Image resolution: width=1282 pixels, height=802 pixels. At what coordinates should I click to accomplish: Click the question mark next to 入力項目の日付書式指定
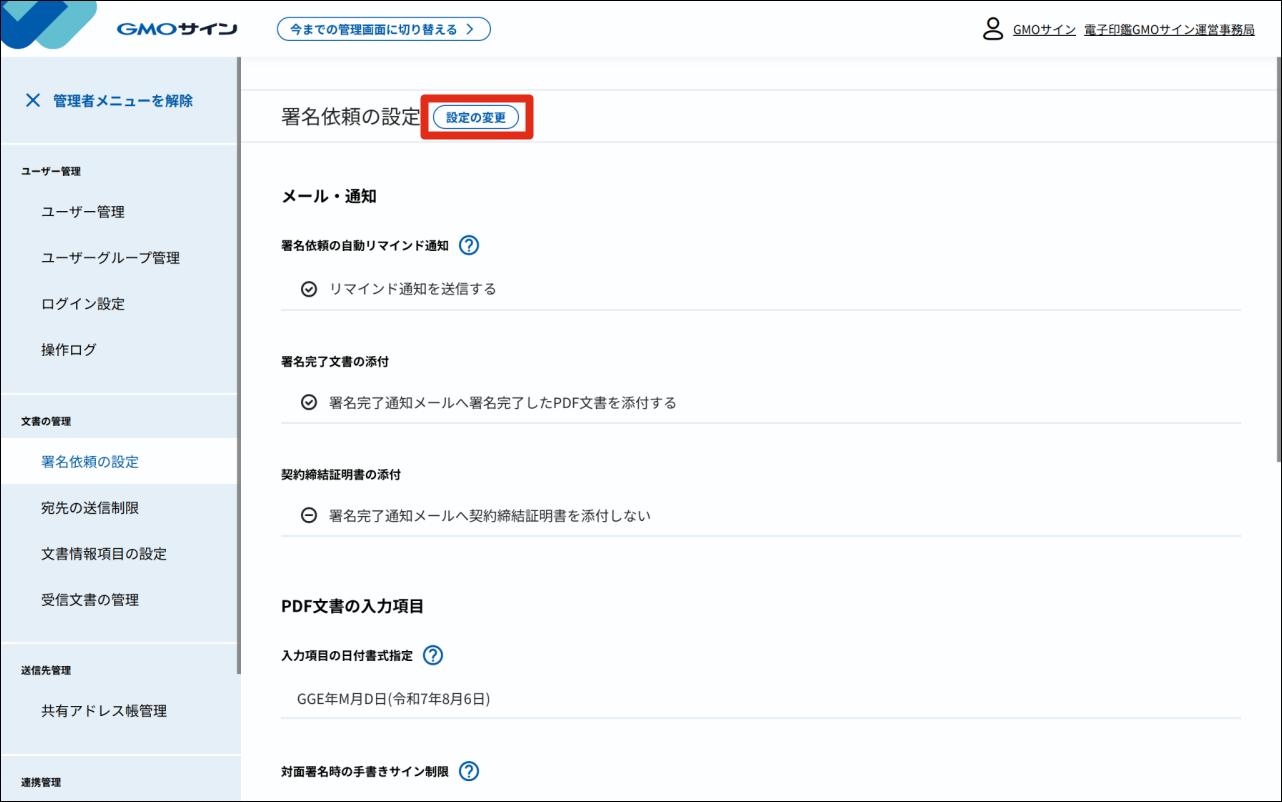coord(432,655)
